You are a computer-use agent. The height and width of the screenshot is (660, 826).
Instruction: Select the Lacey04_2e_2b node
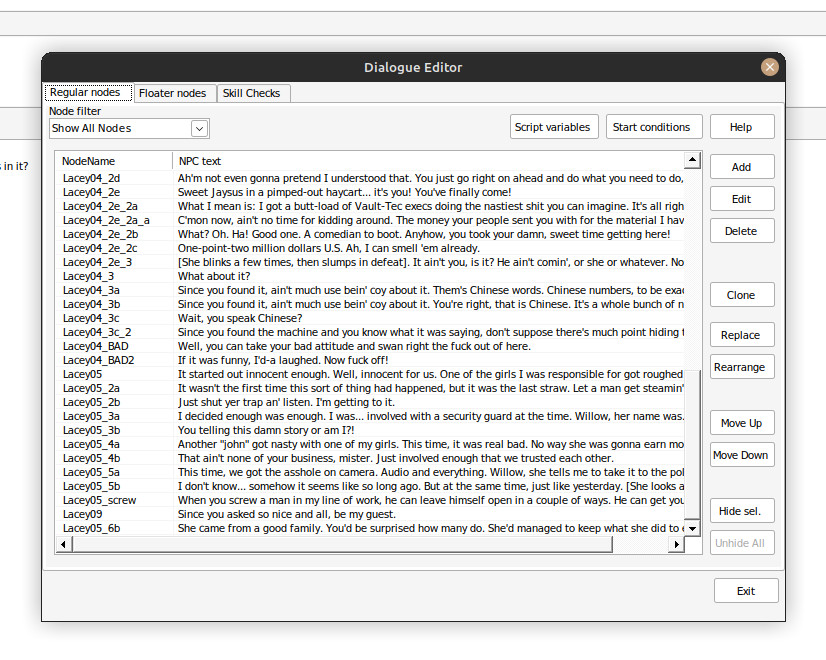[370, 234]
